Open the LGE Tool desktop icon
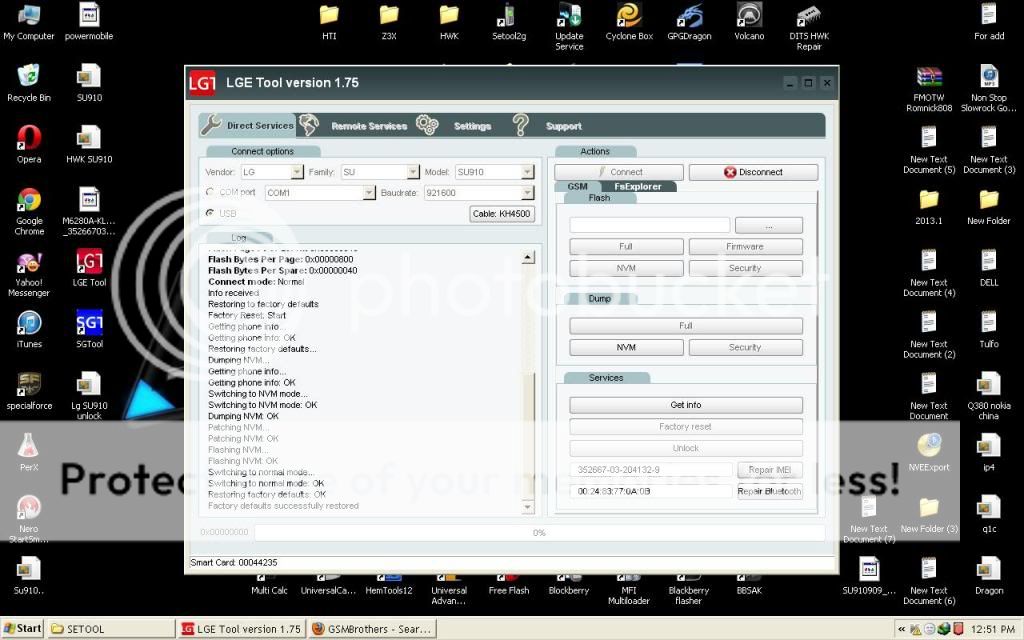This screenshot has height=640, width=1024. (x=89, y=268)
